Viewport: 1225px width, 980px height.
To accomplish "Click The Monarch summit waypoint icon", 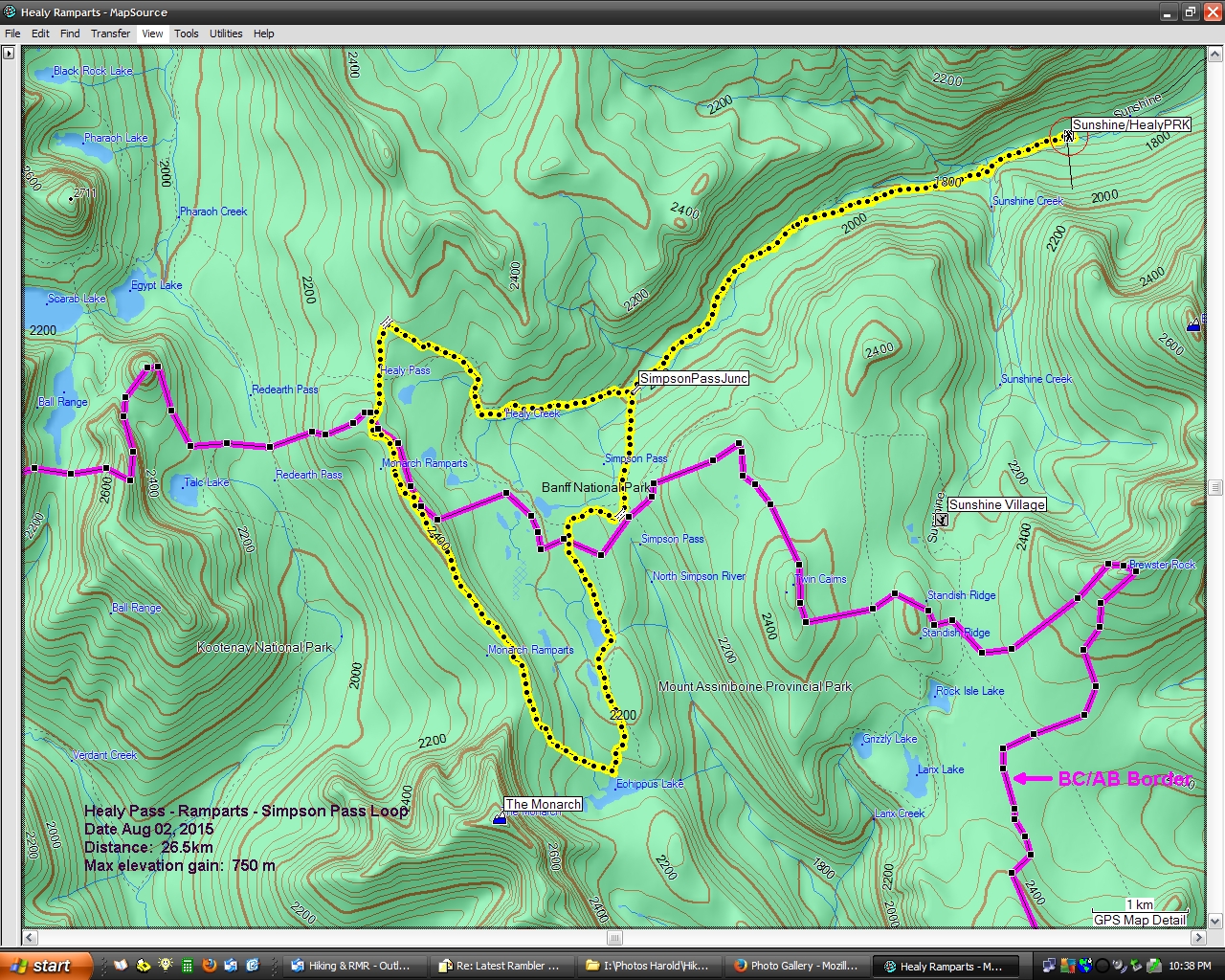I will point(499,819).
